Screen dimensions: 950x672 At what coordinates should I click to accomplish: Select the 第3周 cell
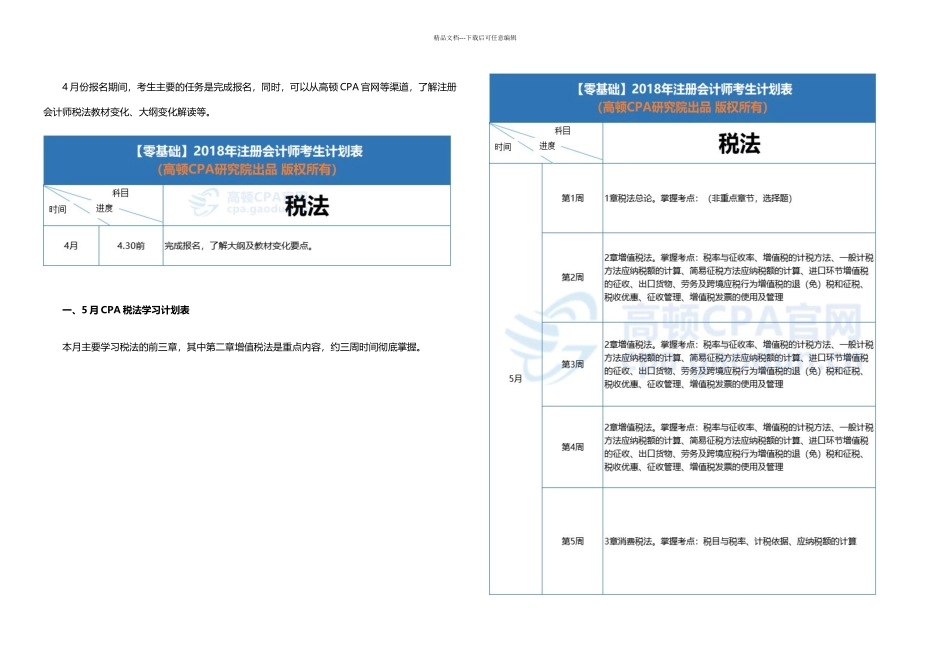[x=573, y=364]
